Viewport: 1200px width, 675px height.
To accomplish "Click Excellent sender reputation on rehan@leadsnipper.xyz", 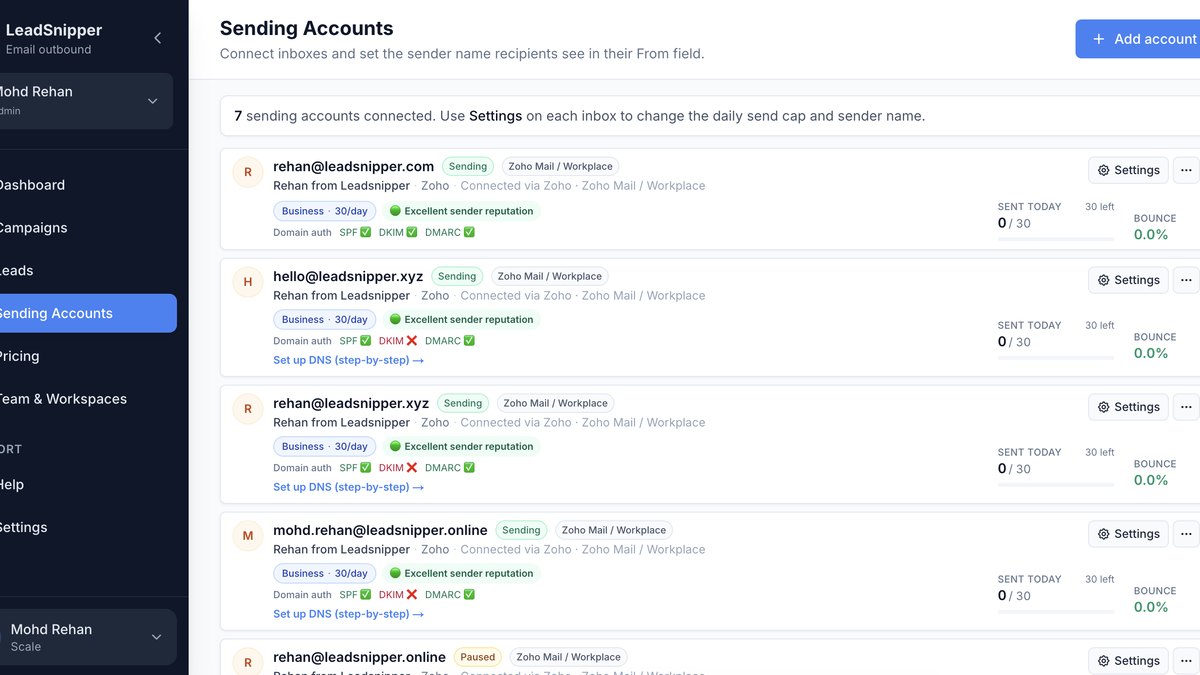I will pyautogui.click(x=461, y=447).
